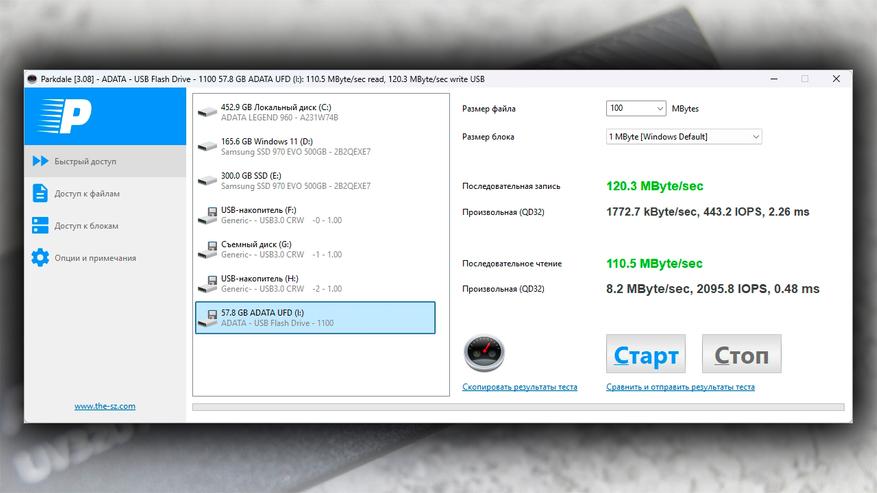Click USB drive icon for USB-накопитель (F:)
This screenshot has width=877, height=493.
208,215
